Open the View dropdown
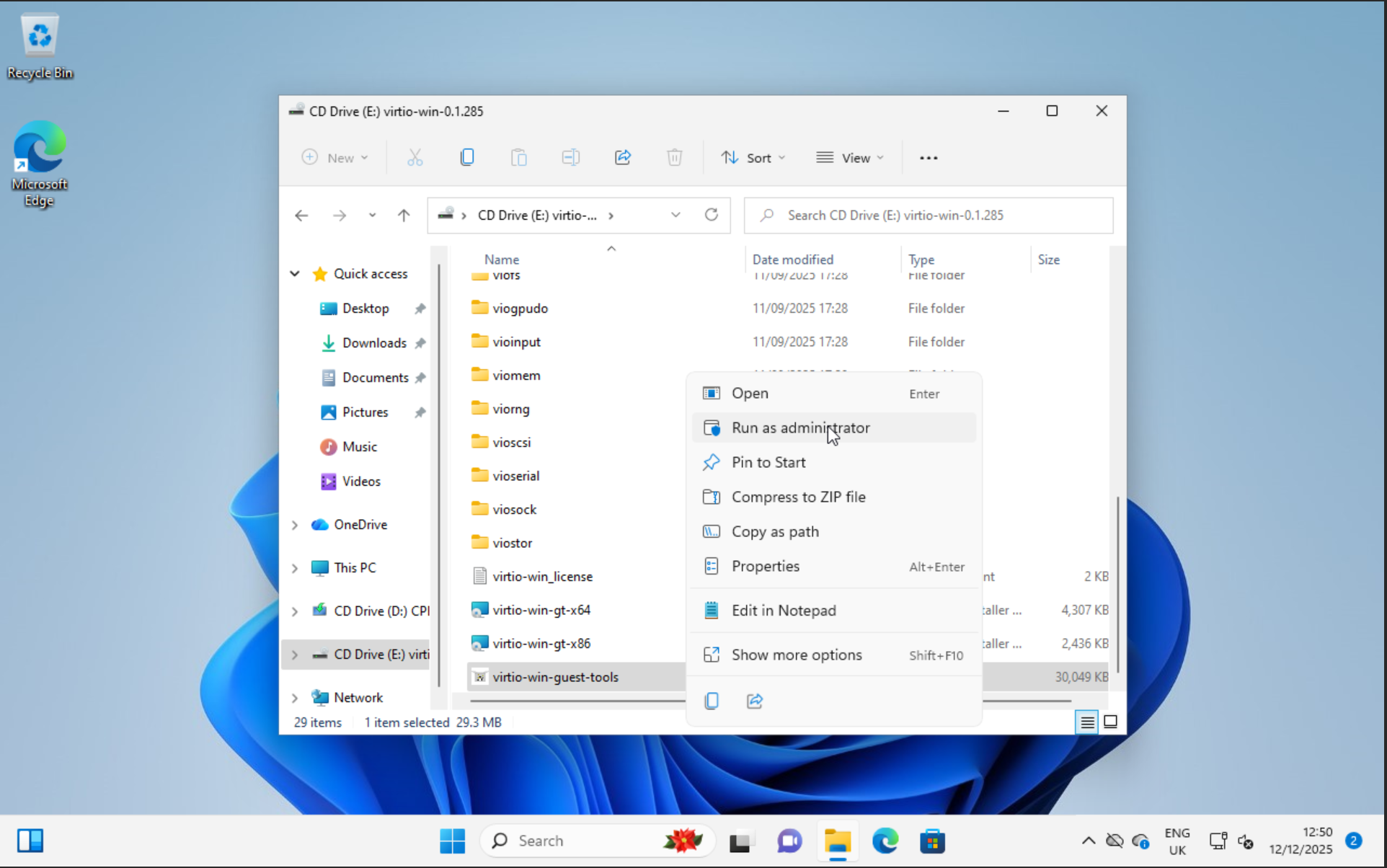 849,157
